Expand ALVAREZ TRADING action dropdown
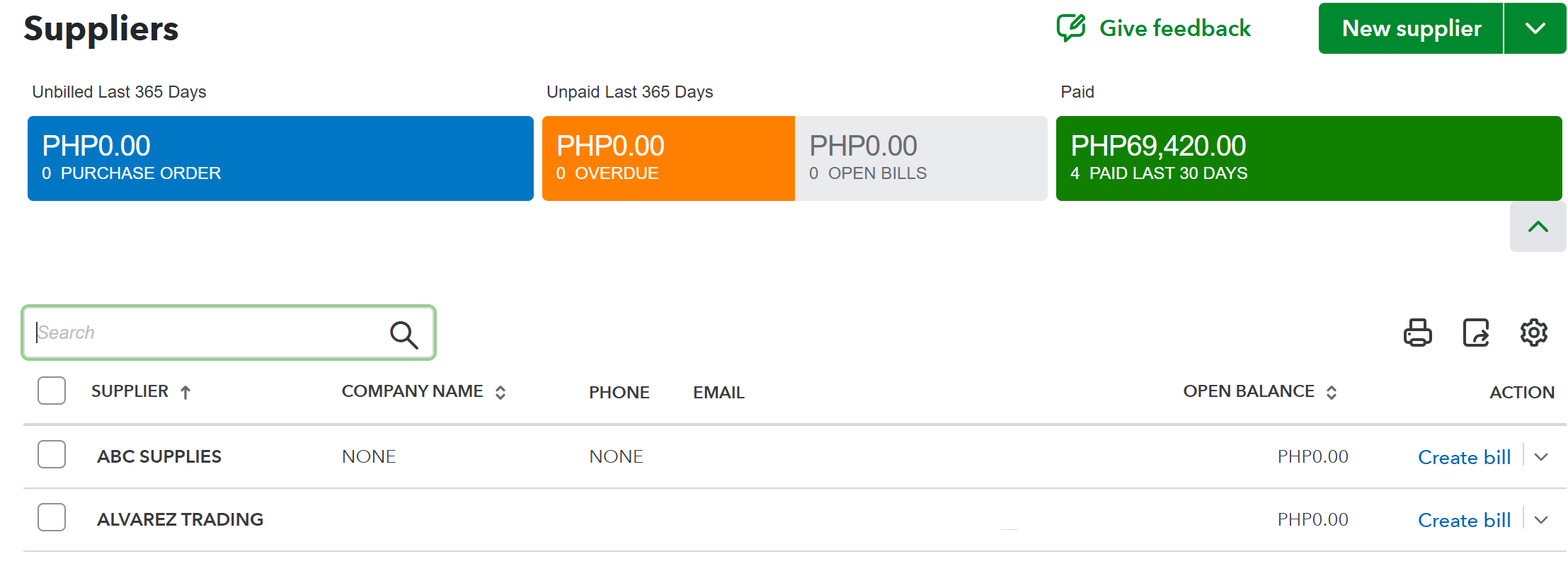 coord(1541,520)
